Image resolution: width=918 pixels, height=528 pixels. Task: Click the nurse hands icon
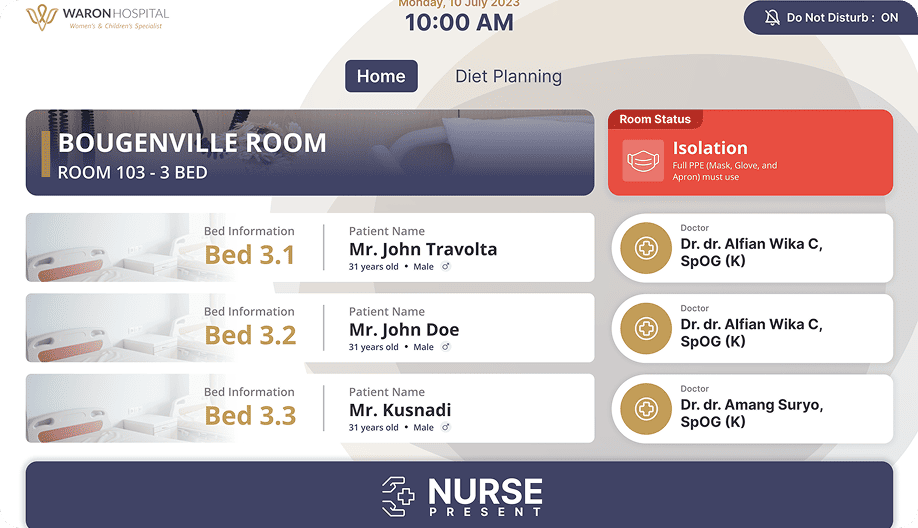point(398,496)
